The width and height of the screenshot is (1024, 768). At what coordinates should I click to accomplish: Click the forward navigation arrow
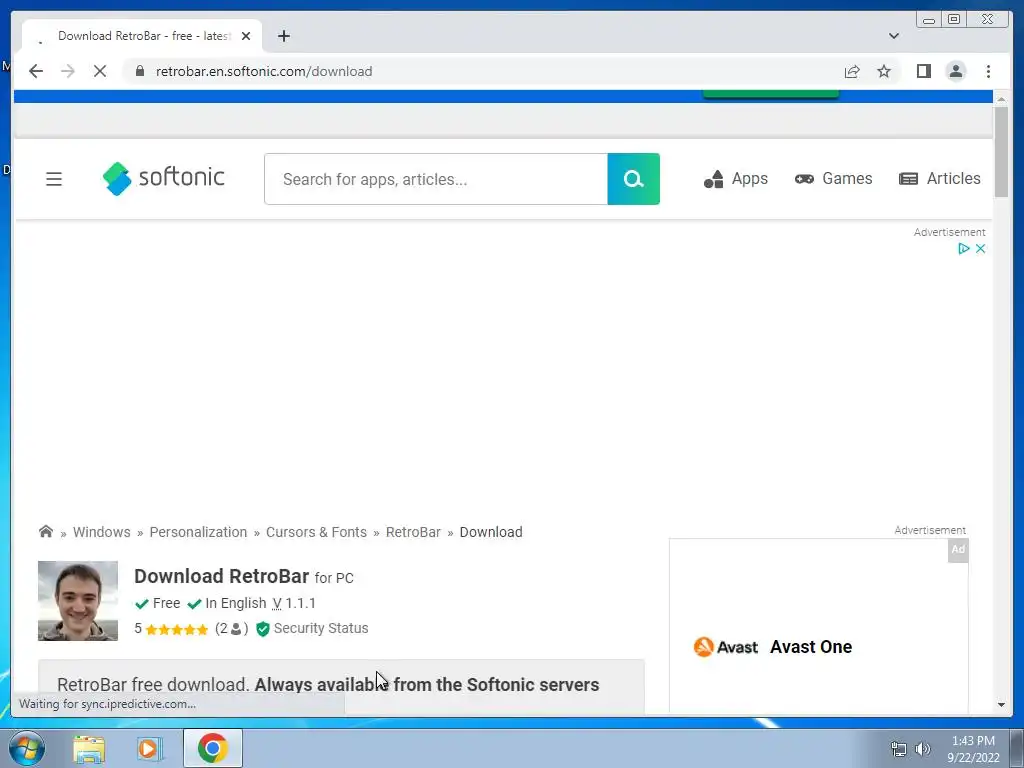(x=68, y=71)
